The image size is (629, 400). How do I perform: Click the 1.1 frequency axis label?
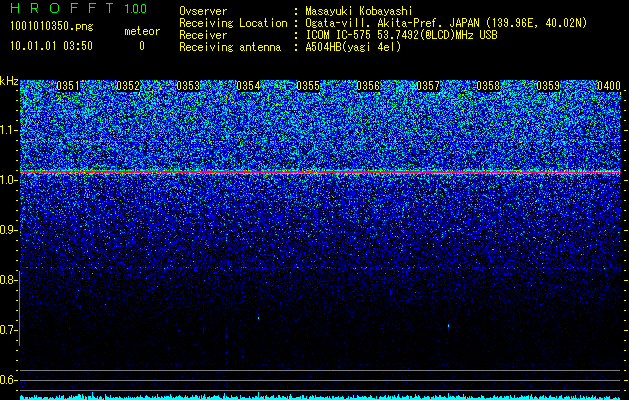tap(8, 131)
